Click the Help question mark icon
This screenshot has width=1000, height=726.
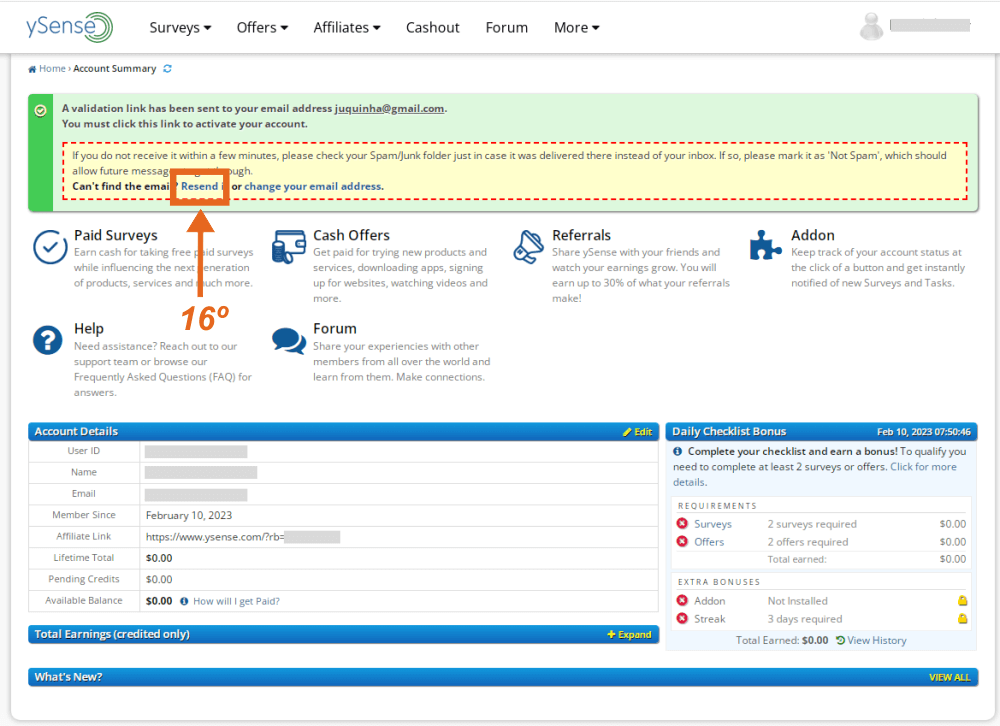(x=48, y=340)
